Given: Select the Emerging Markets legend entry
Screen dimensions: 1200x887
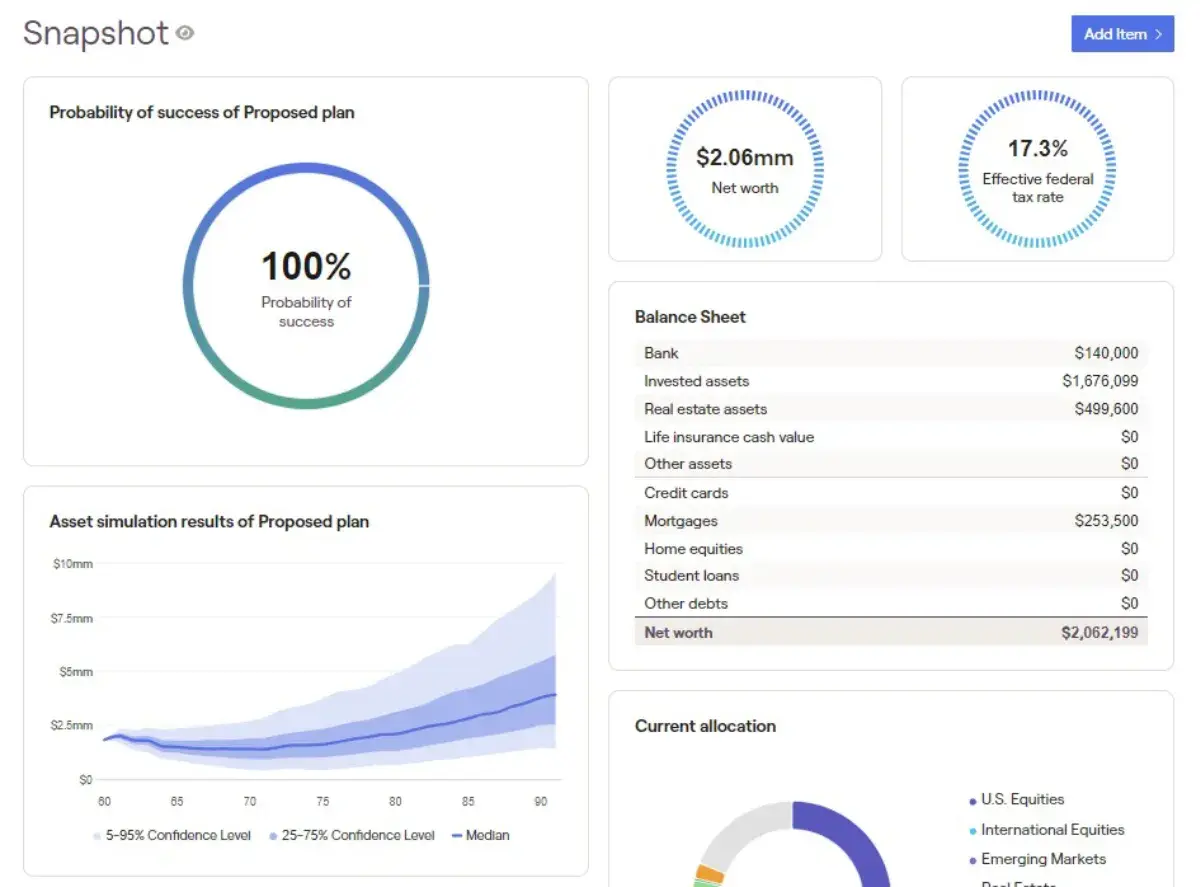Looking at the screenshot, I should pos(1042,859).
